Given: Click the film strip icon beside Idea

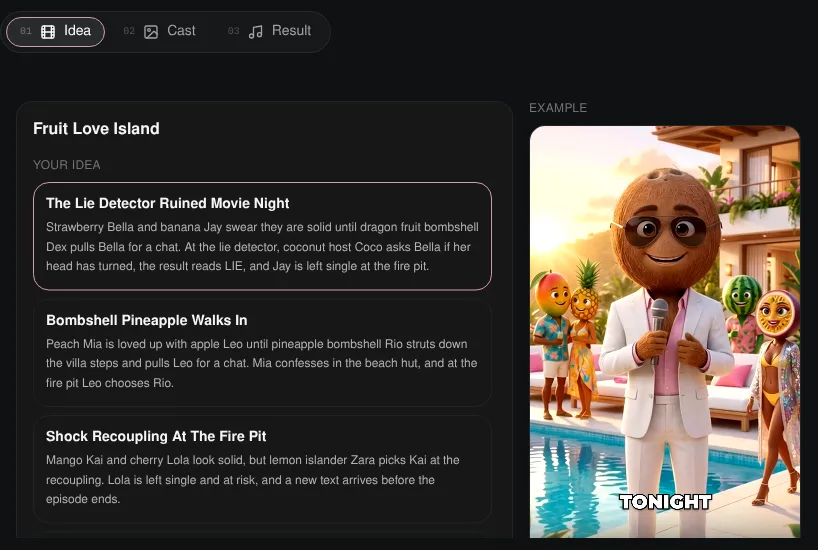Looking at the screenshot, I should (48, 32).
